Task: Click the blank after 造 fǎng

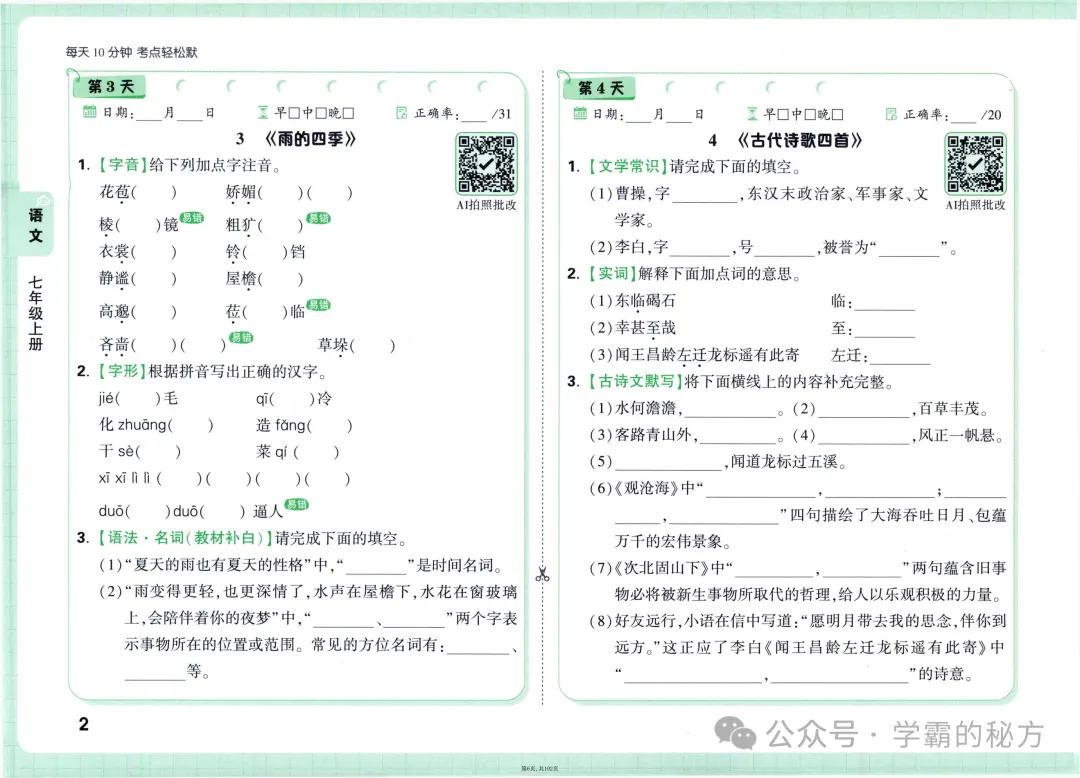Action: 329,425
